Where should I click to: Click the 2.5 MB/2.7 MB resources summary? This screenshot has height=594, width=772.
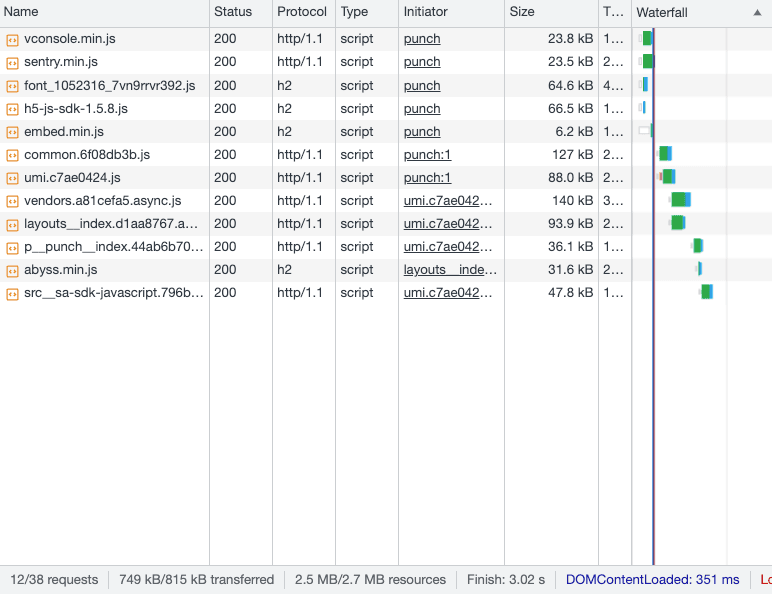(x=370, y=580)
